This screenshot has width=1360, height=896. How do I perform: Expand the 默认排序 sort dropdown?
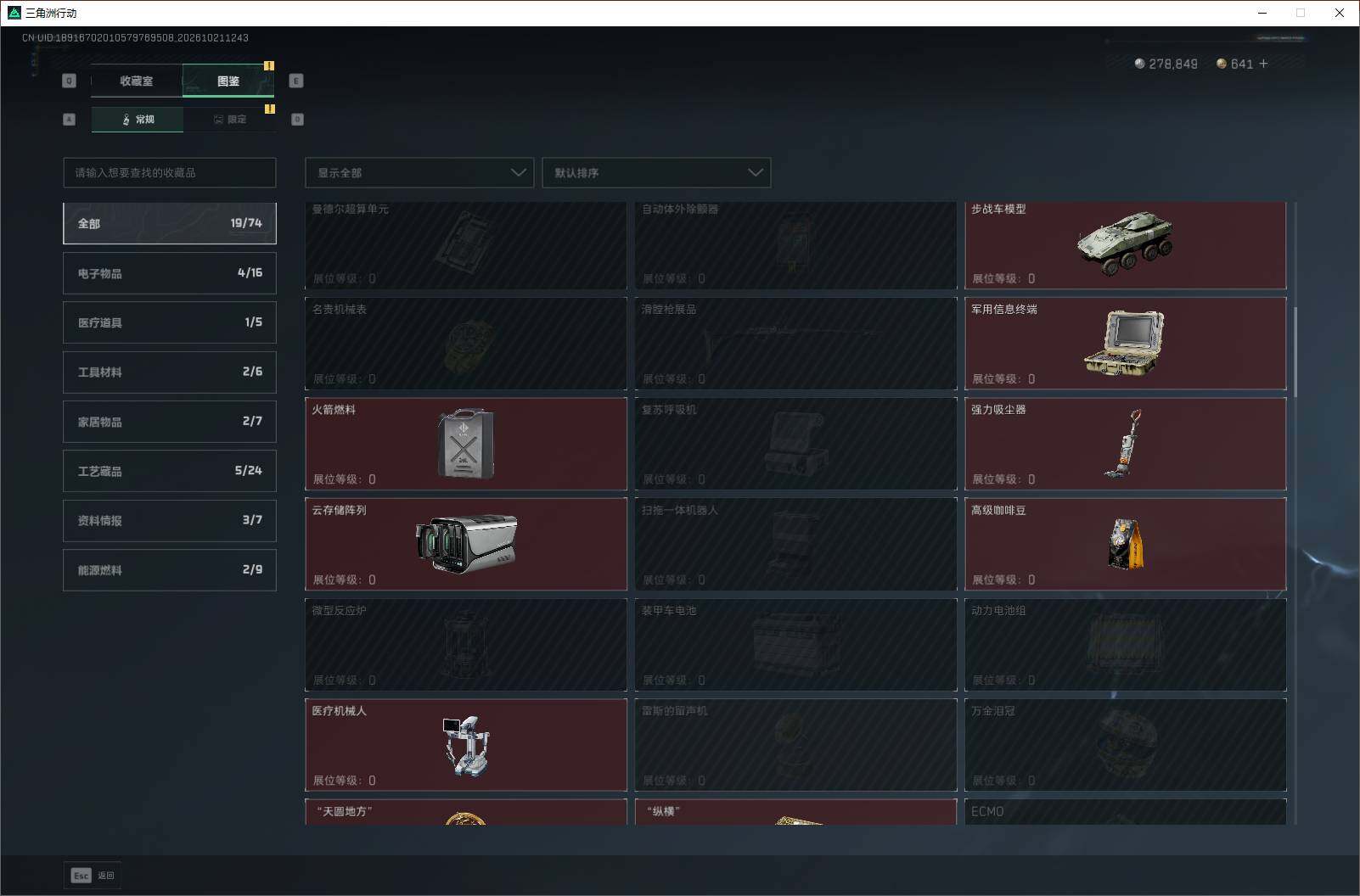click(x=656, y=172)
